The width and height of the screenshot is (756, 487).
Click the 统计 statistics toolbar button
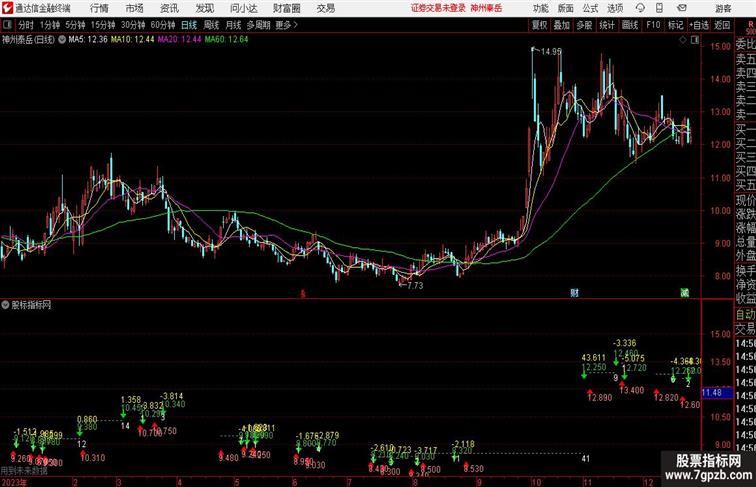tap(607, 25)
